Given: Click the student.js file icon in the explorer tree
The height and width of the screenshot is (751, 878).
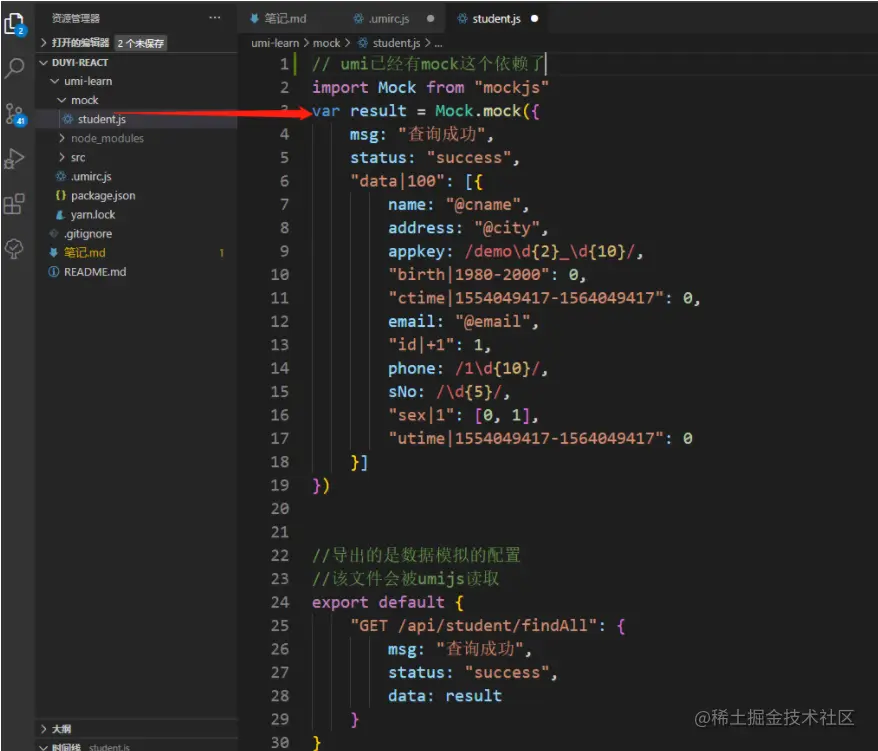Looking at the screenshot, I should point(68,119).
